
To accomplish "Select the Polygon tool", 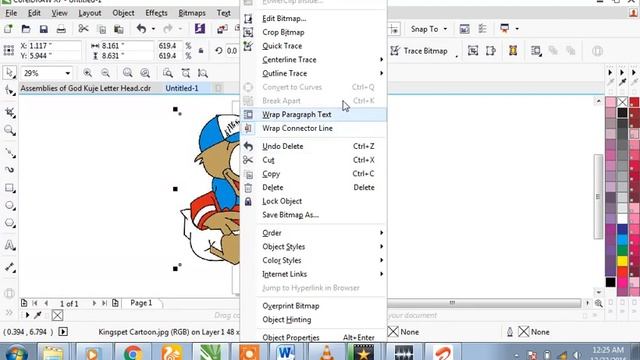I will coord(9,223).
